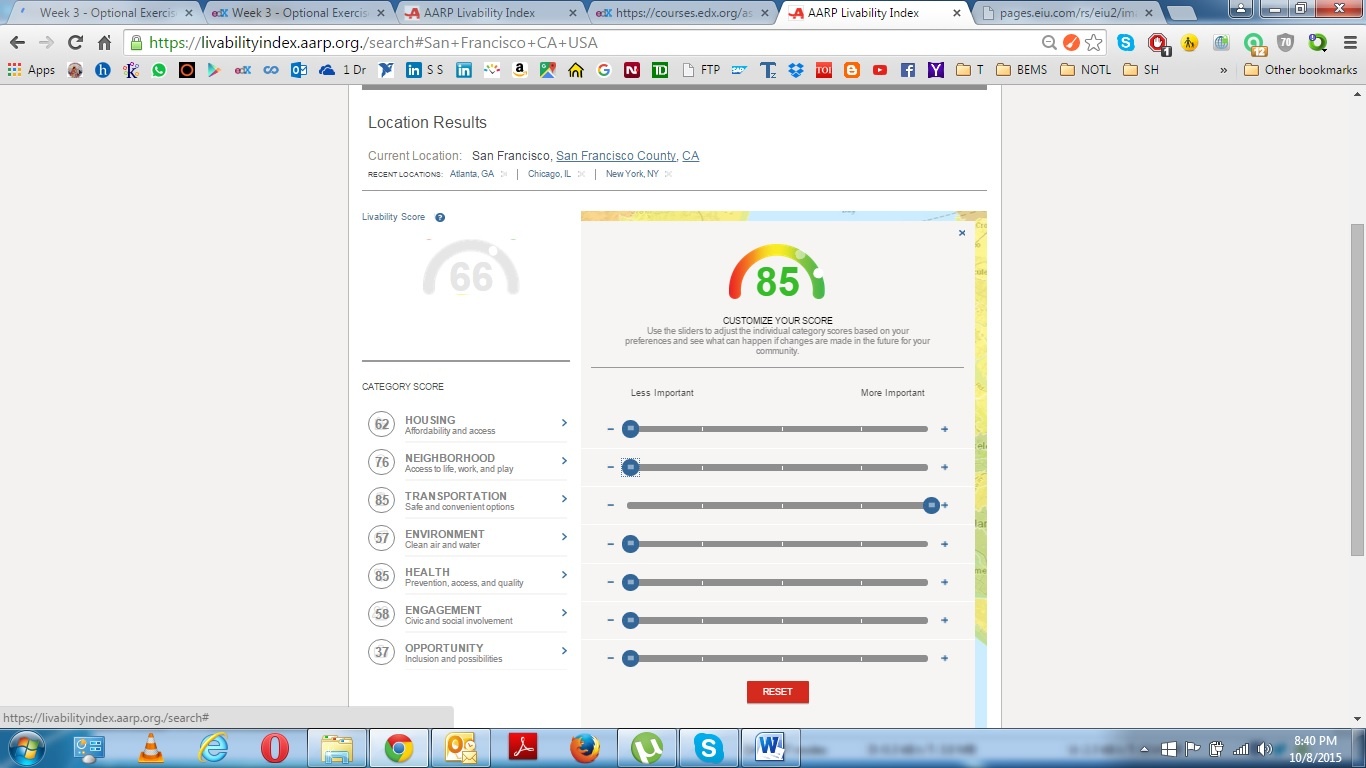Open the Facebook bookmark
1366x768 pixels.
908,70
